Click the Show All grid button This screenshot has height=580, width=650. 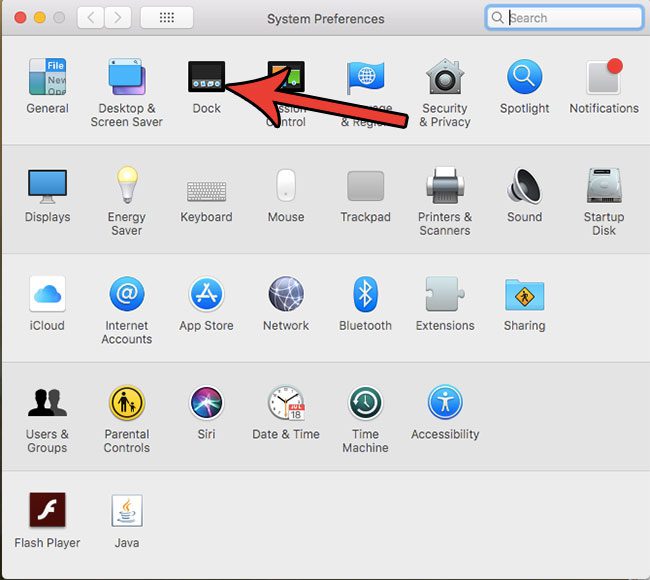coord(167,18)
